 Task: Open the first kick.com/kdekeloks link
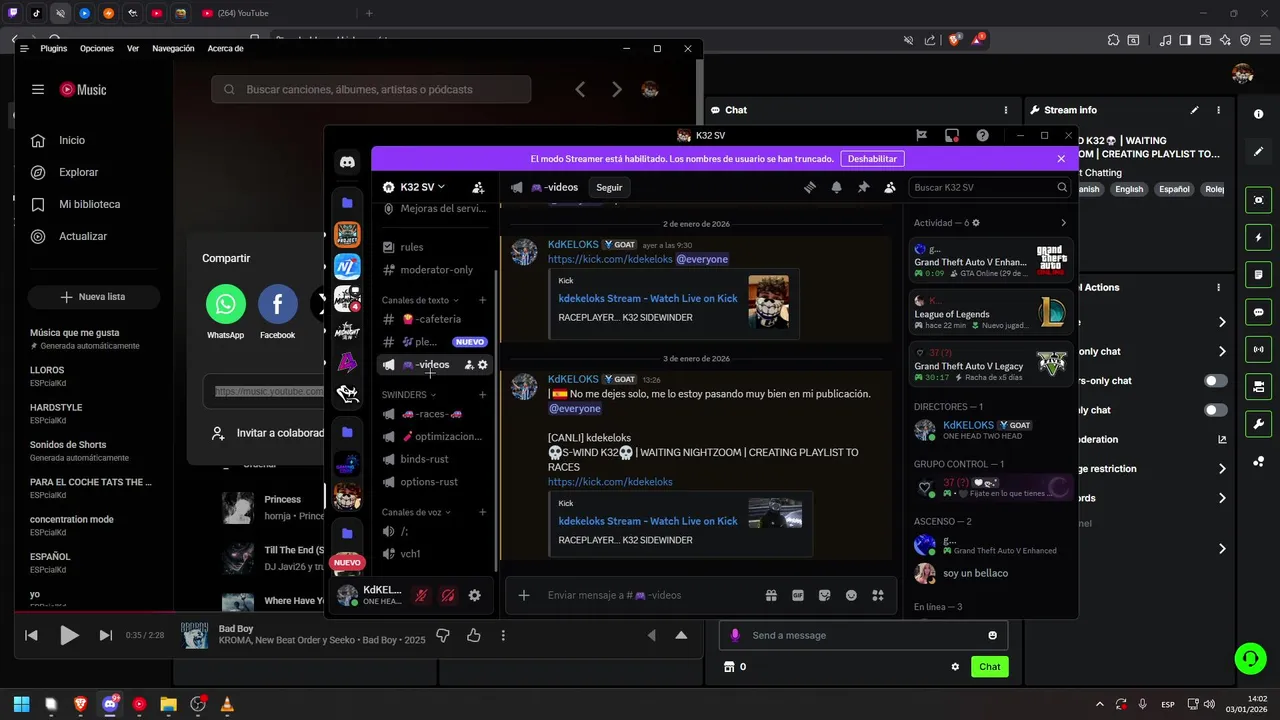pos(610,259)
